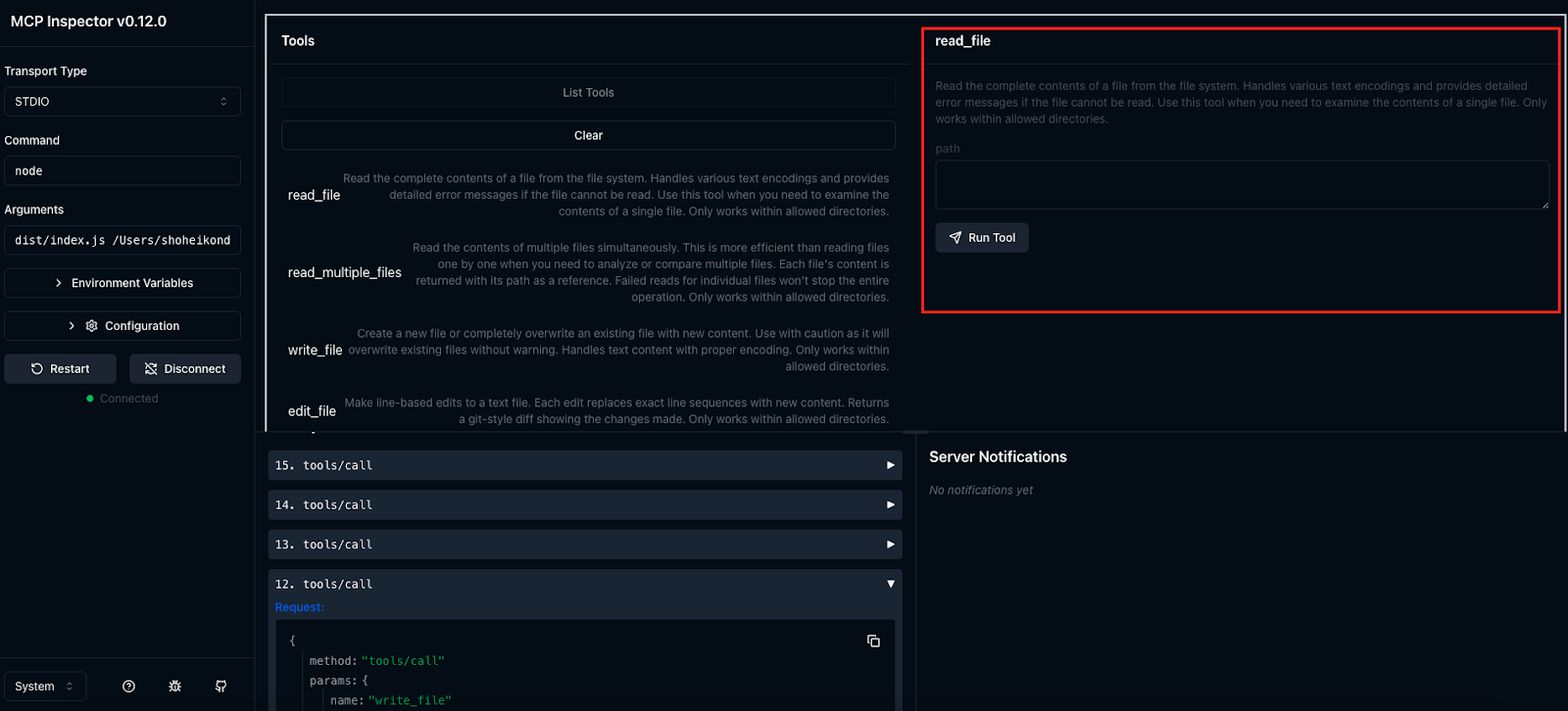Viewport: 1568px width, 711px height.
Task: Expand the Environment Variables section
Action: (122, 283)
